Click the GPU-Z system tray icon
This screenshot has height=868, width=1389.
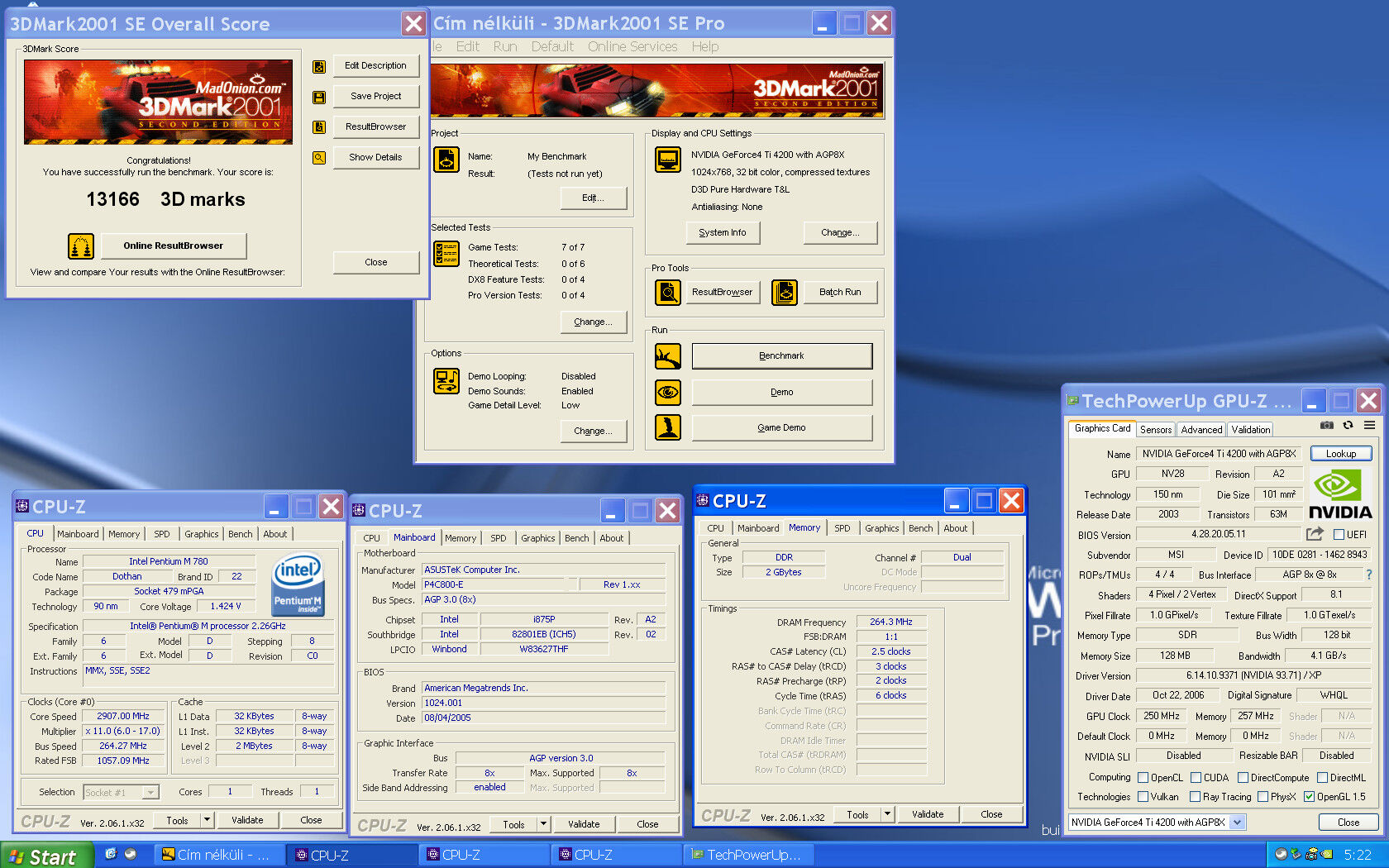[1326, 854]
